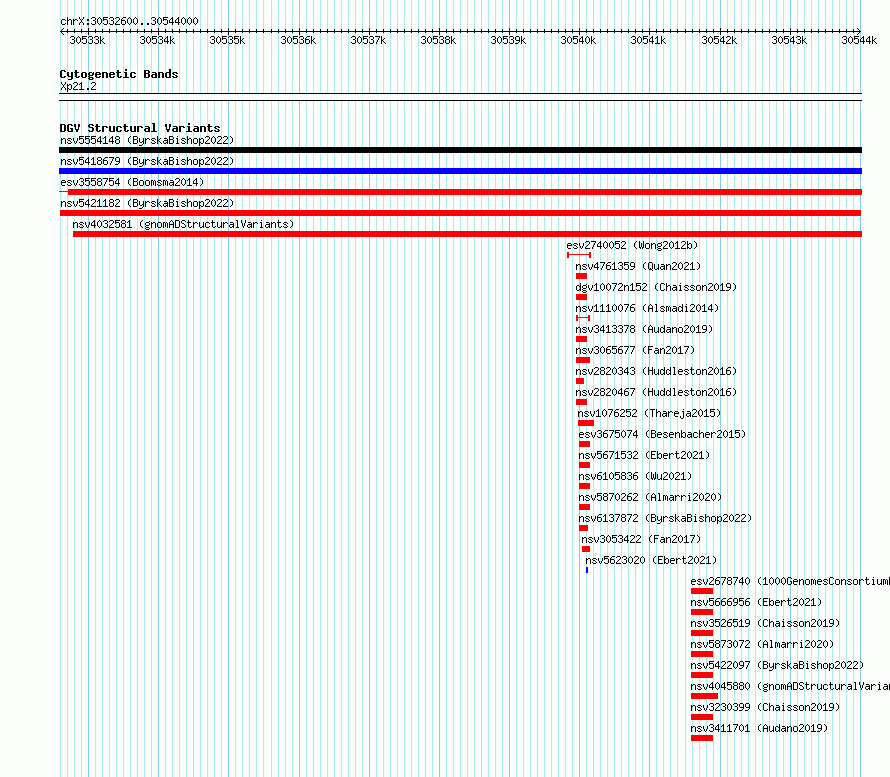Image resolution: width=890 pixels, height=777 pixels.
Task: Click the bracket glyph under nsv1110076
Action: pyautogui.click(x=583, y=318)
